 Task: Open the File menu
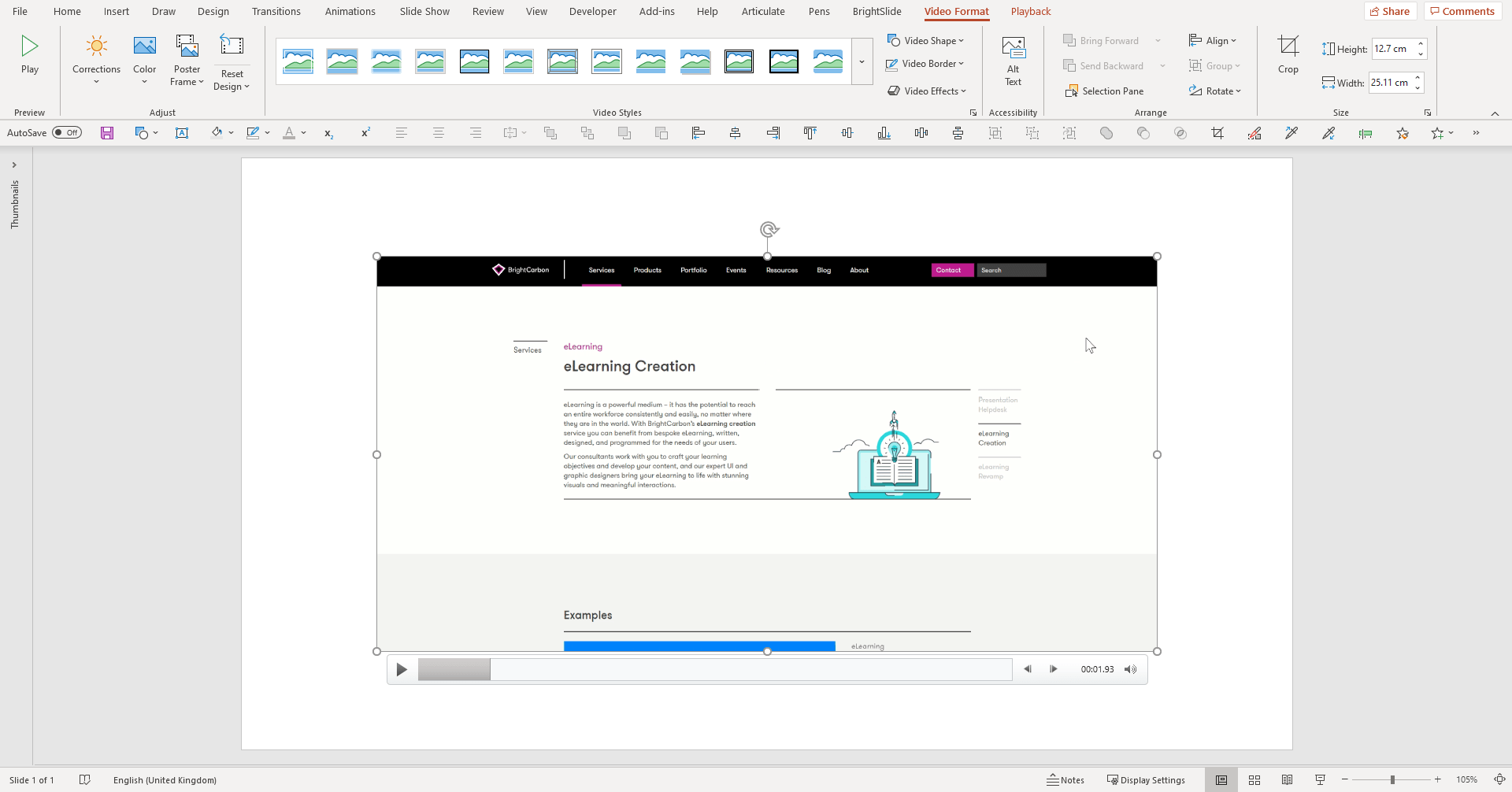click(x=20, y=11)
